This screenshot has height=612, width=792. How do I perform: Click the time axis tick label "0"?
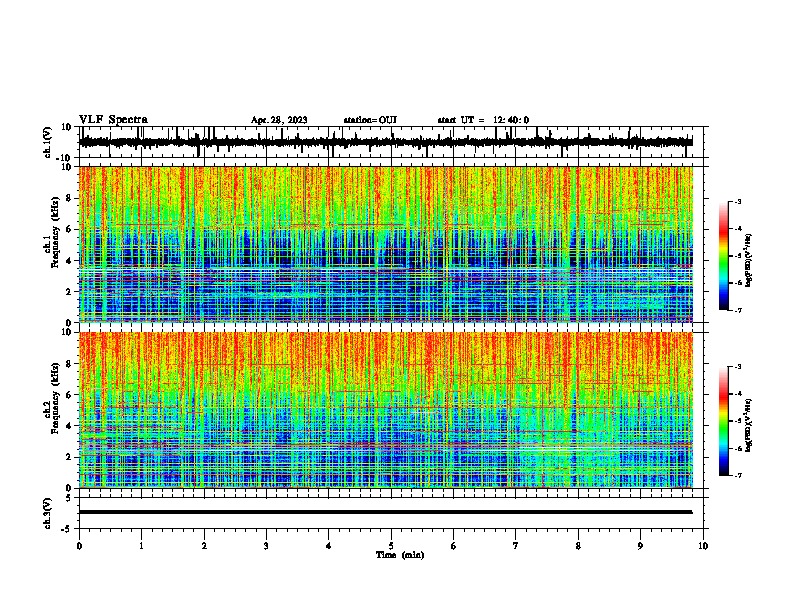pos(79,546)
